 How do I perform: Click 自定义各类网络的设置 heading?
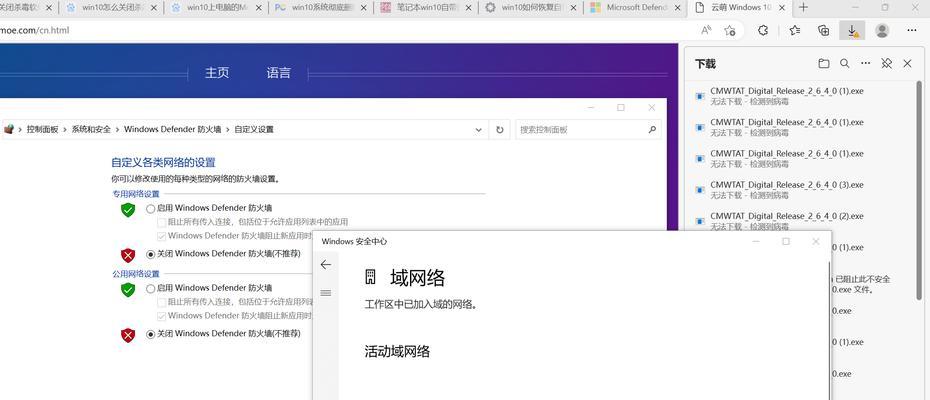(x=164, y=163)
